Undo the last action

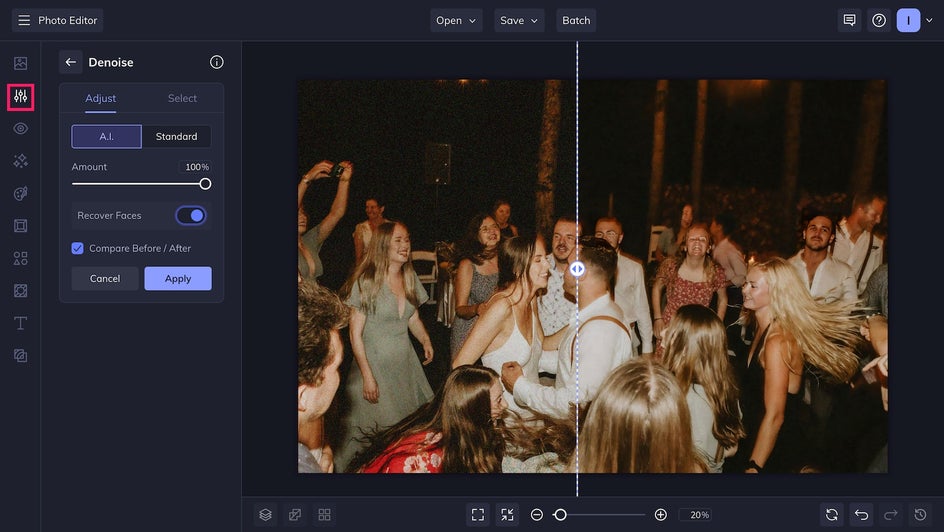coord(862,515)
